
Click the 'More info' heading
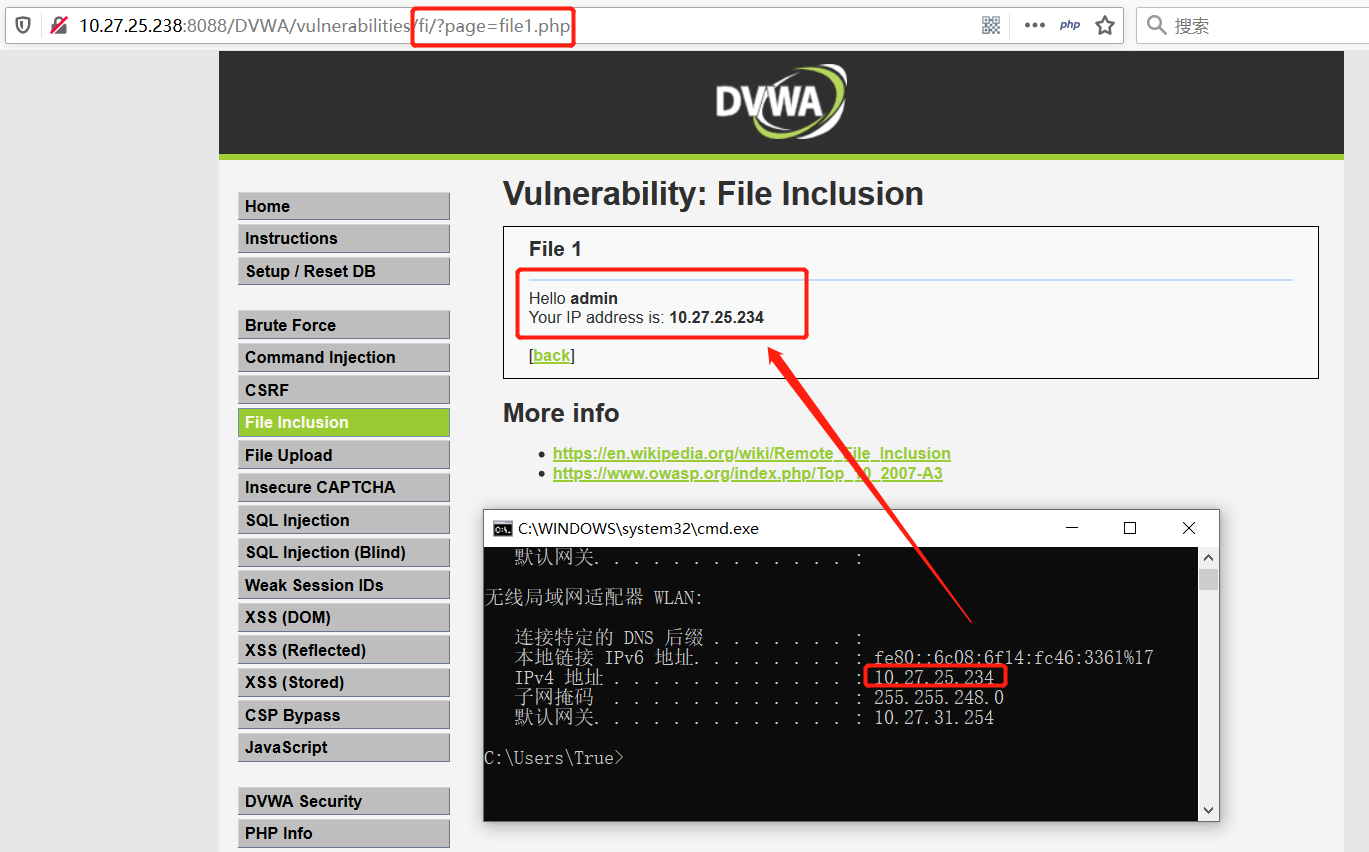pos(561,413)
